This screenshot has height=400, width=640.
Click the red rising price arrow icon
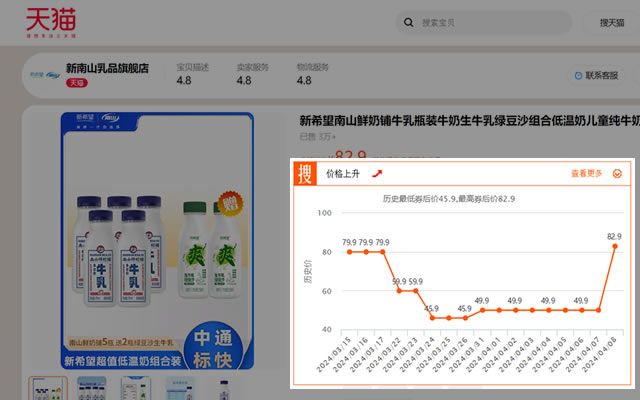coord(377,174)
